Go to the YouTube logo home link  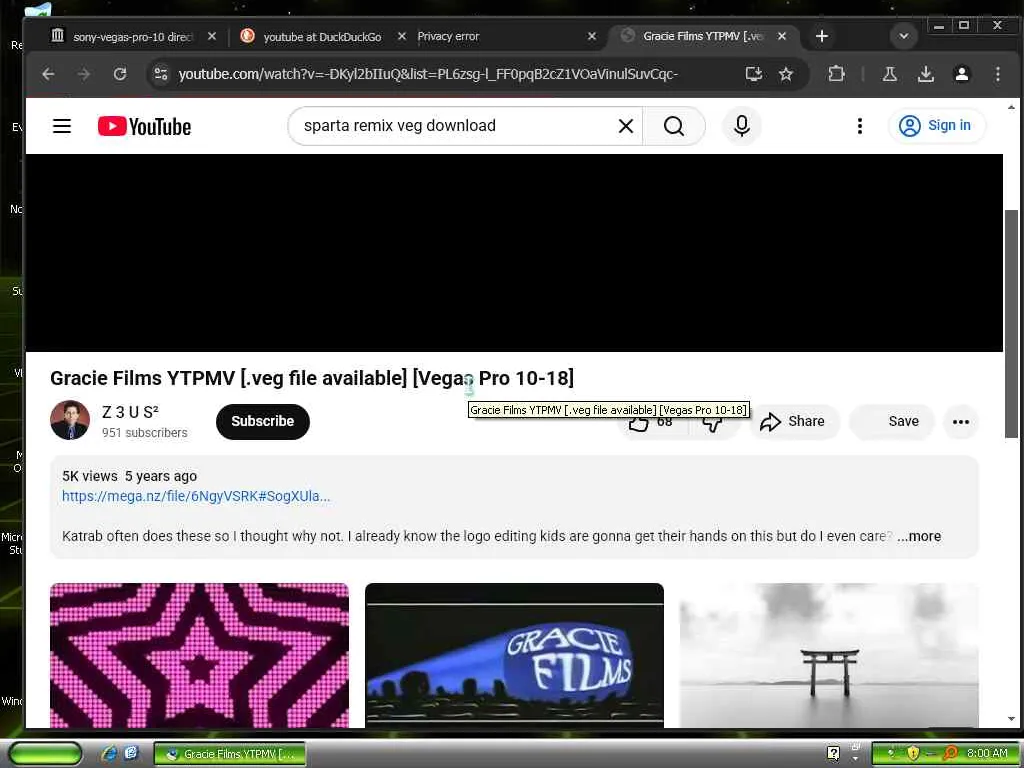(144, 126)
